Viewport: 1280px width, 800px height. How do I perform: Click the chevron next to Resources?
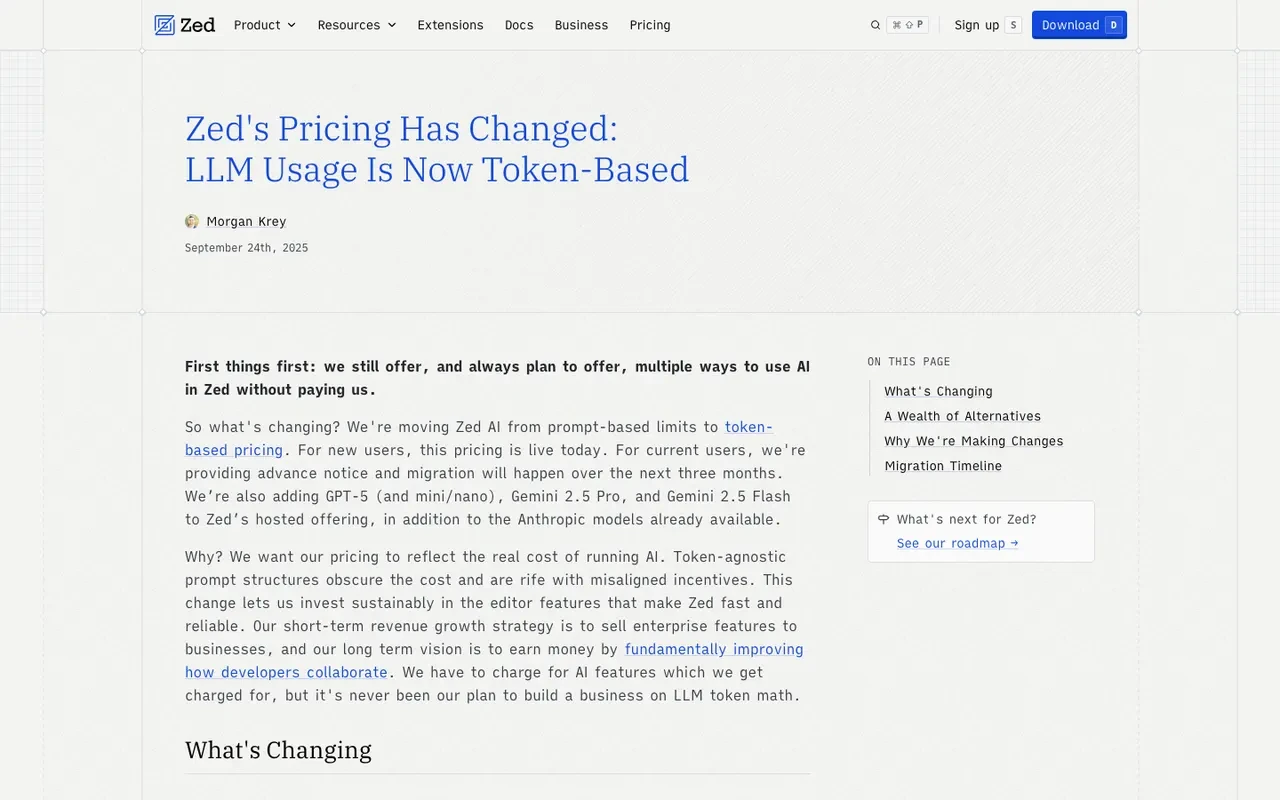tap(392, 25)
